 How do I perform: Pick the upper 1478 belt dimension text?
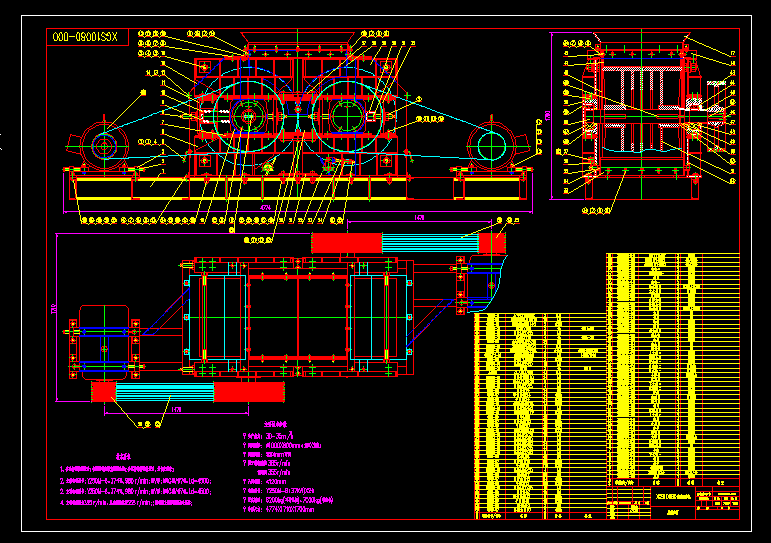pos(419,217)
